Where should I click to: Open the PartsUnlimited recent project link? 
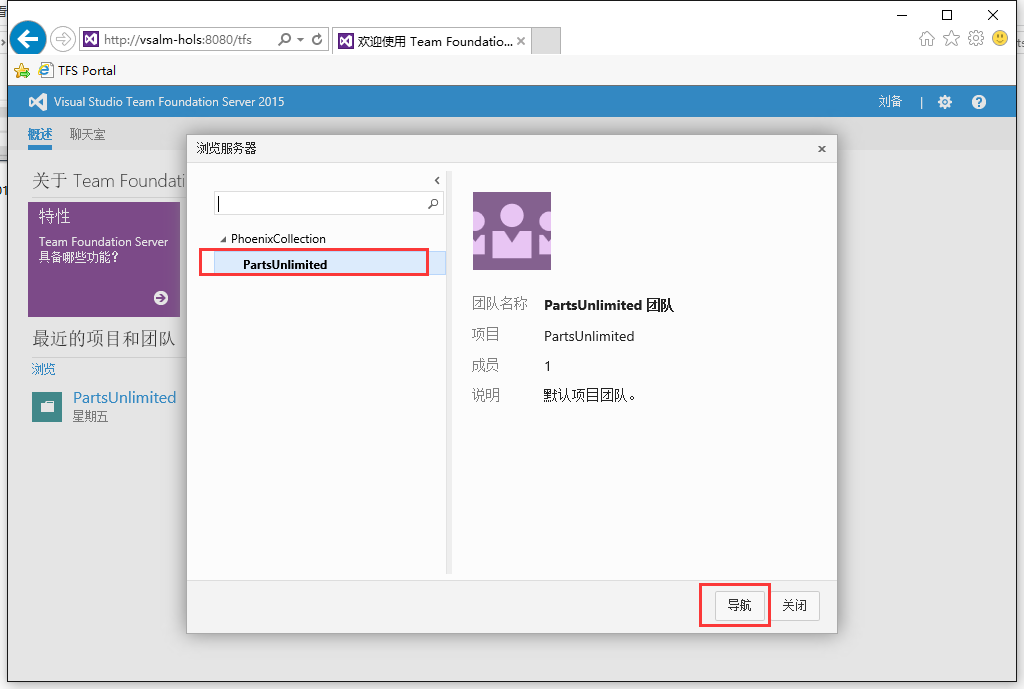pos(125,397)
